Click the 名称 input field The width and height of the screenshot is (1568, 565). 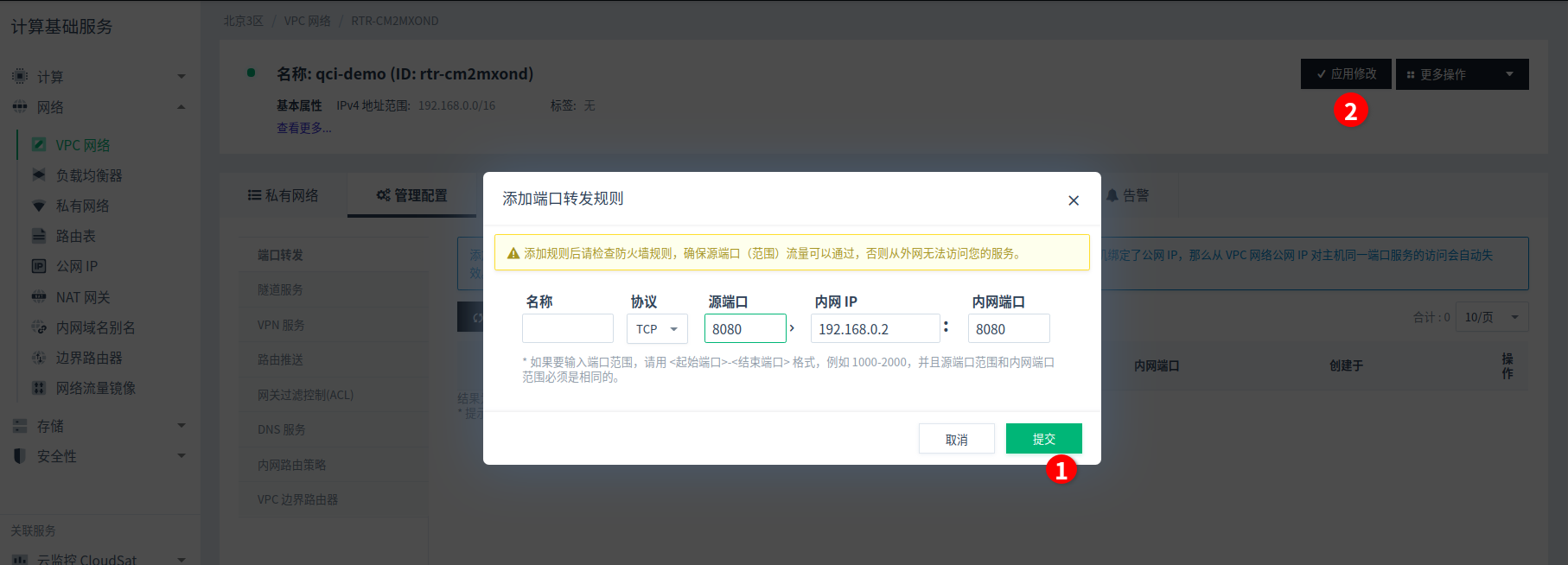click(x=568, y=329)
